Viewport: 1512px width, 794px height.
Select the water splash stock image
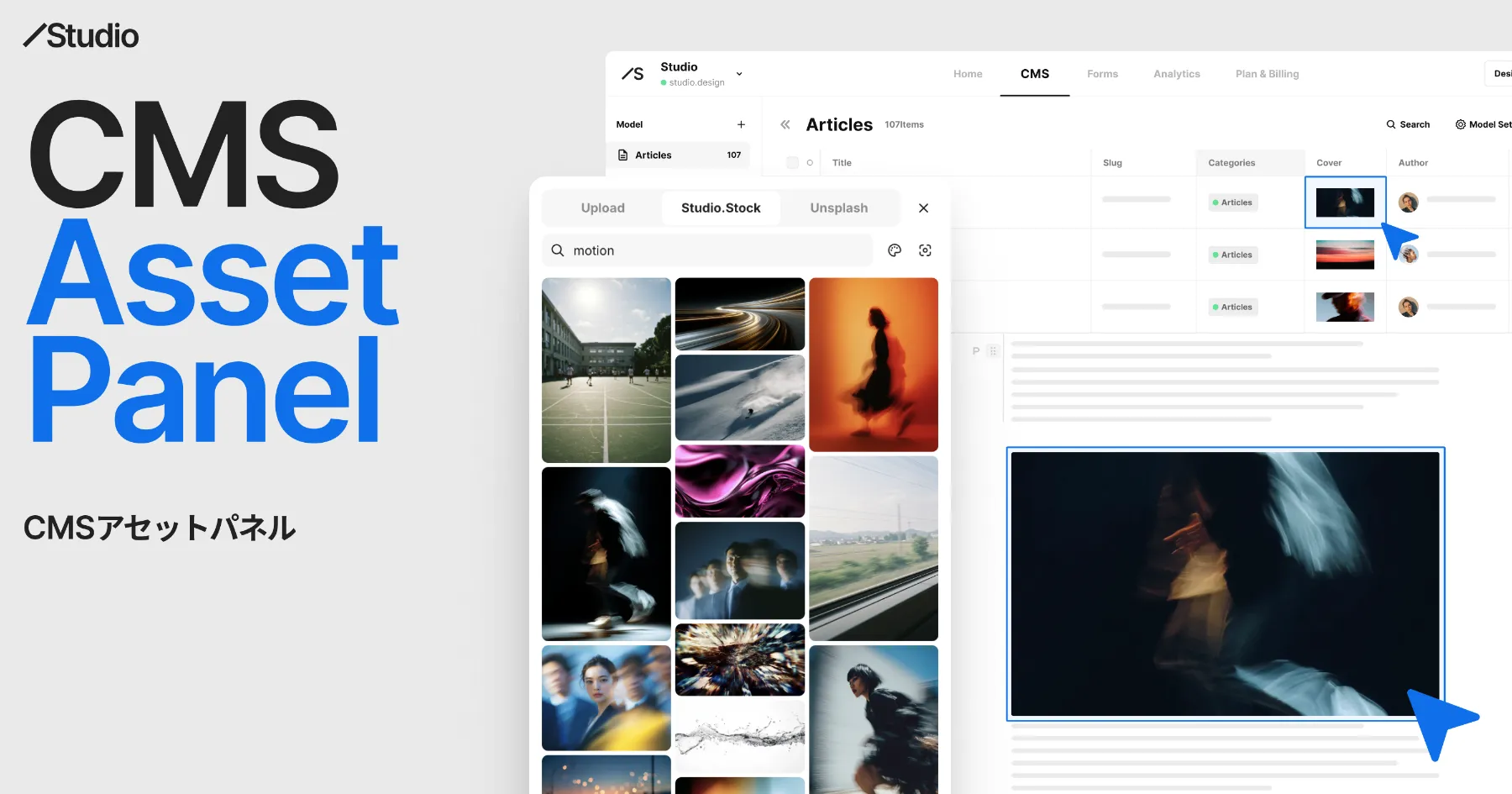tap(740, 736)
